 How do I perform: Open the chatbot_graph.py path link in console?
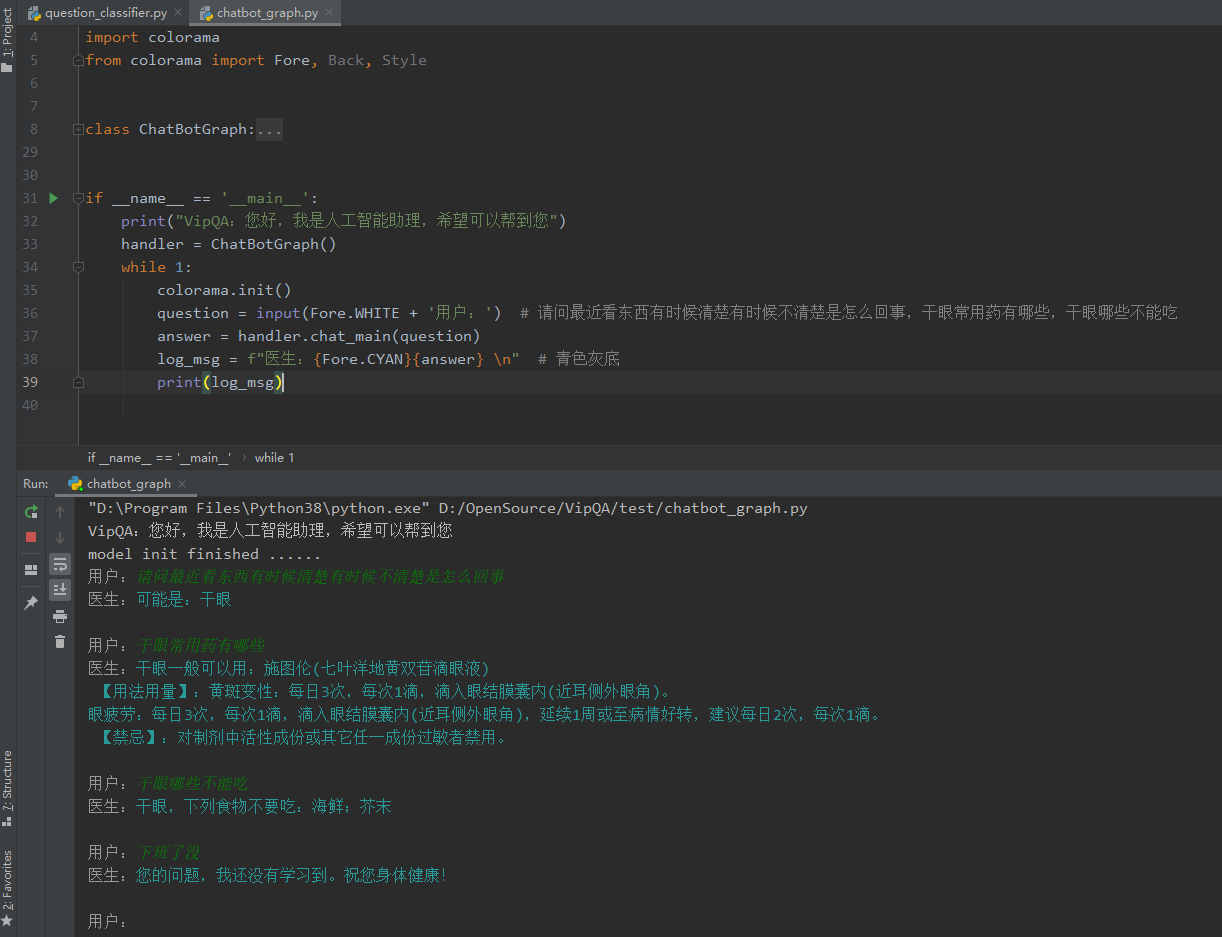pos(623,508)
